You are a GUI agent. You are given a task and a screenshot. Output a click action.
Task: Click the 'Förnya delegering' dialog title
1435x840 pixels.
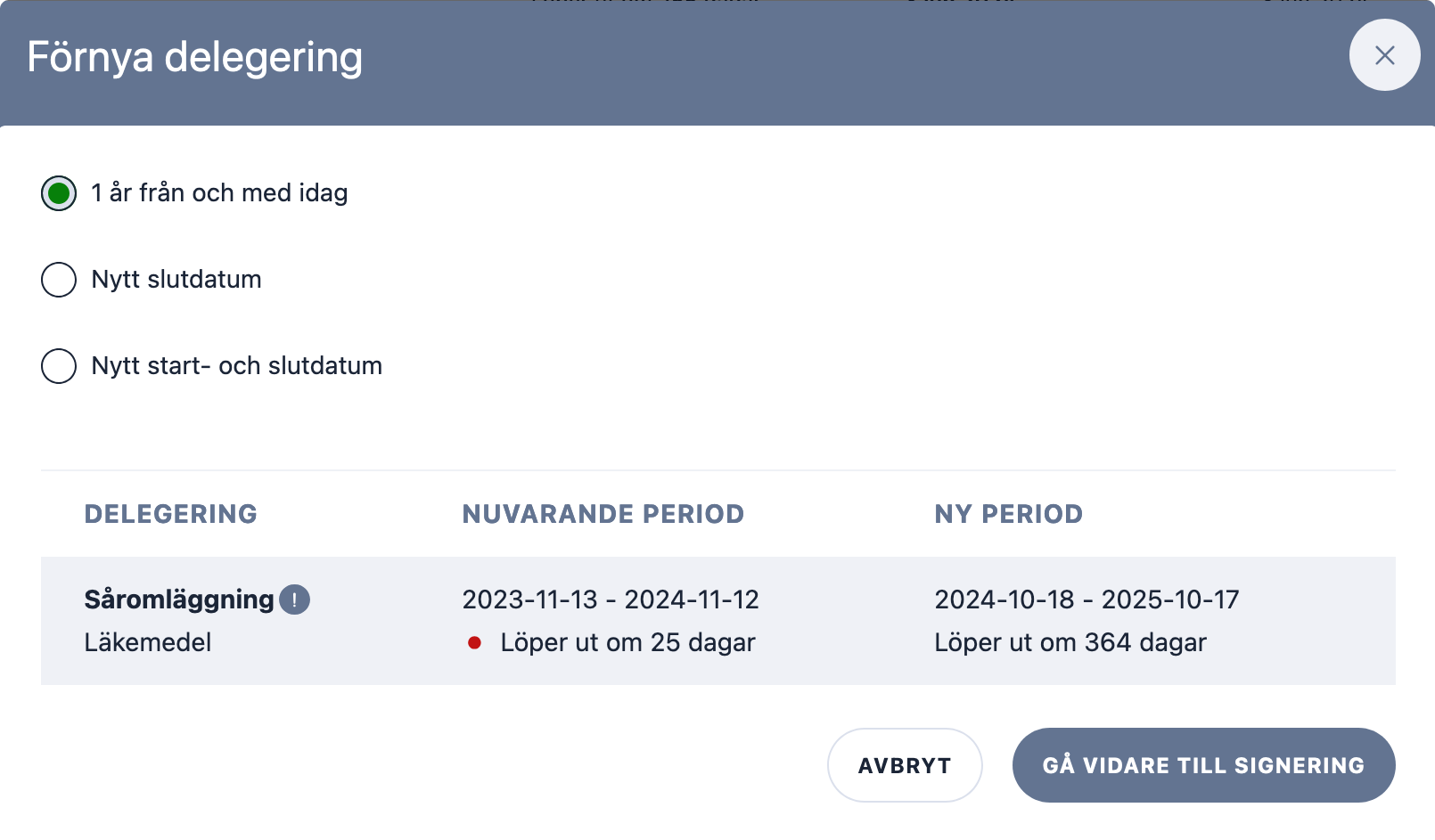195,57
